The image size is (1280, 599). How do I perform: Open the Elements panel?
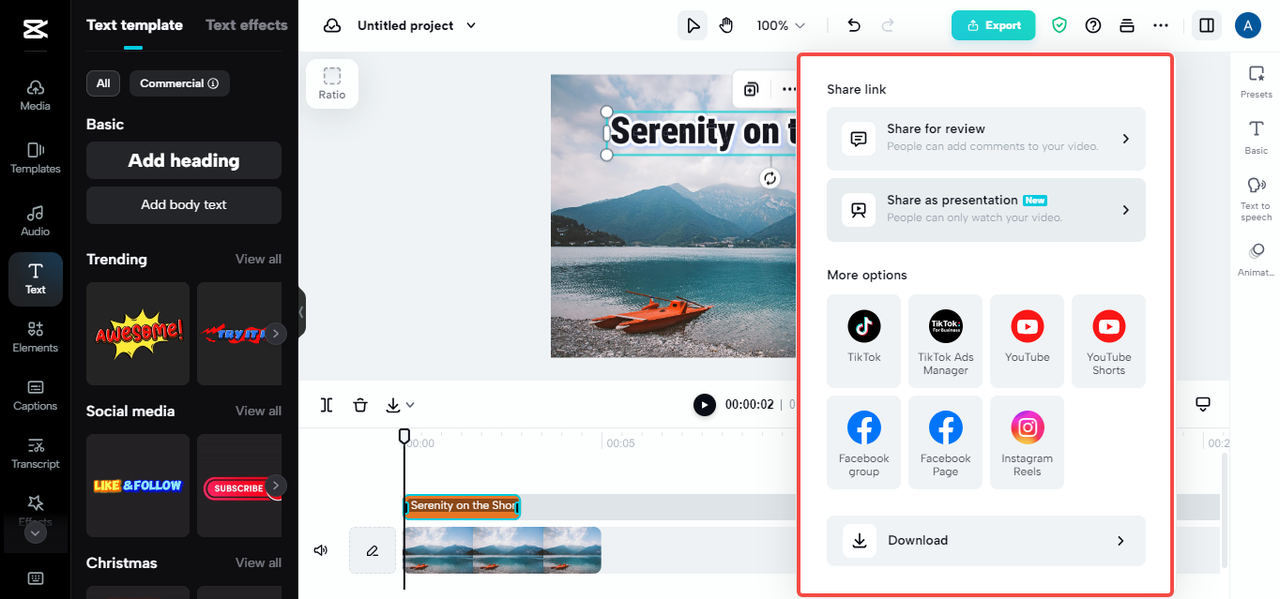tap(35, 337)
